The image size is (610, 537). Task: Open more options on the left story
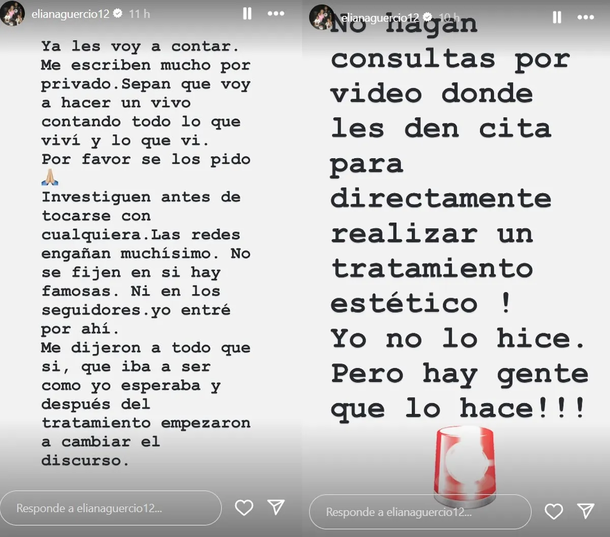click(x=276, y=14)
